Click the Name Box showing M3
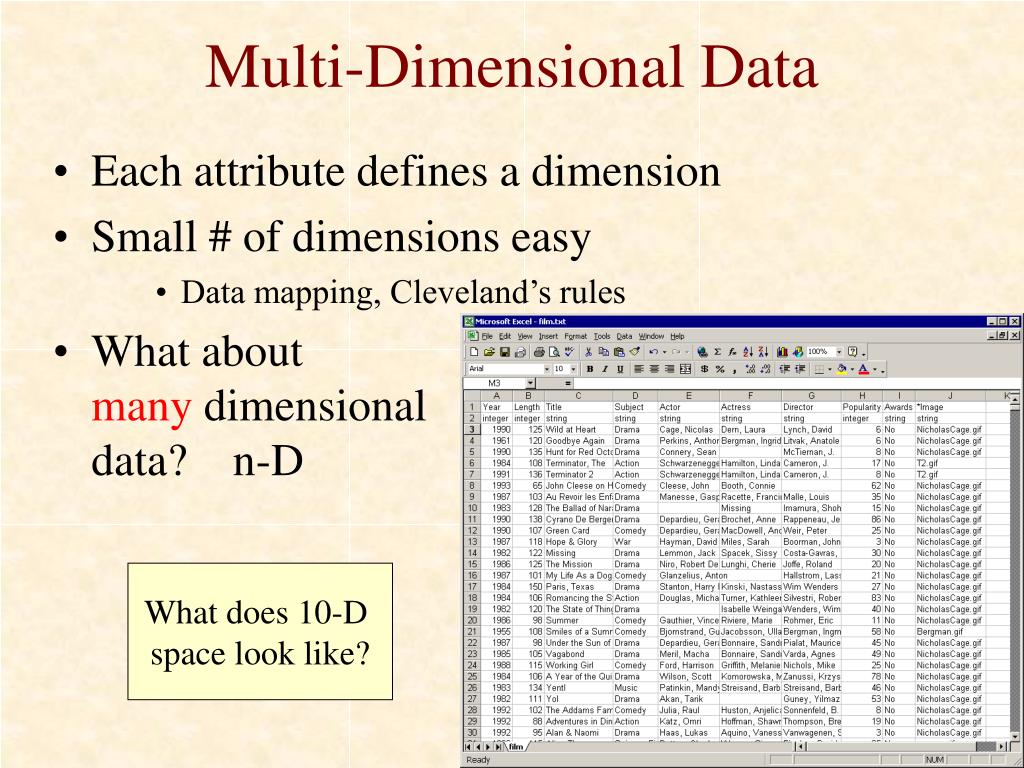1024x768 pixels. pyautogui.click(x=494, y=383)
